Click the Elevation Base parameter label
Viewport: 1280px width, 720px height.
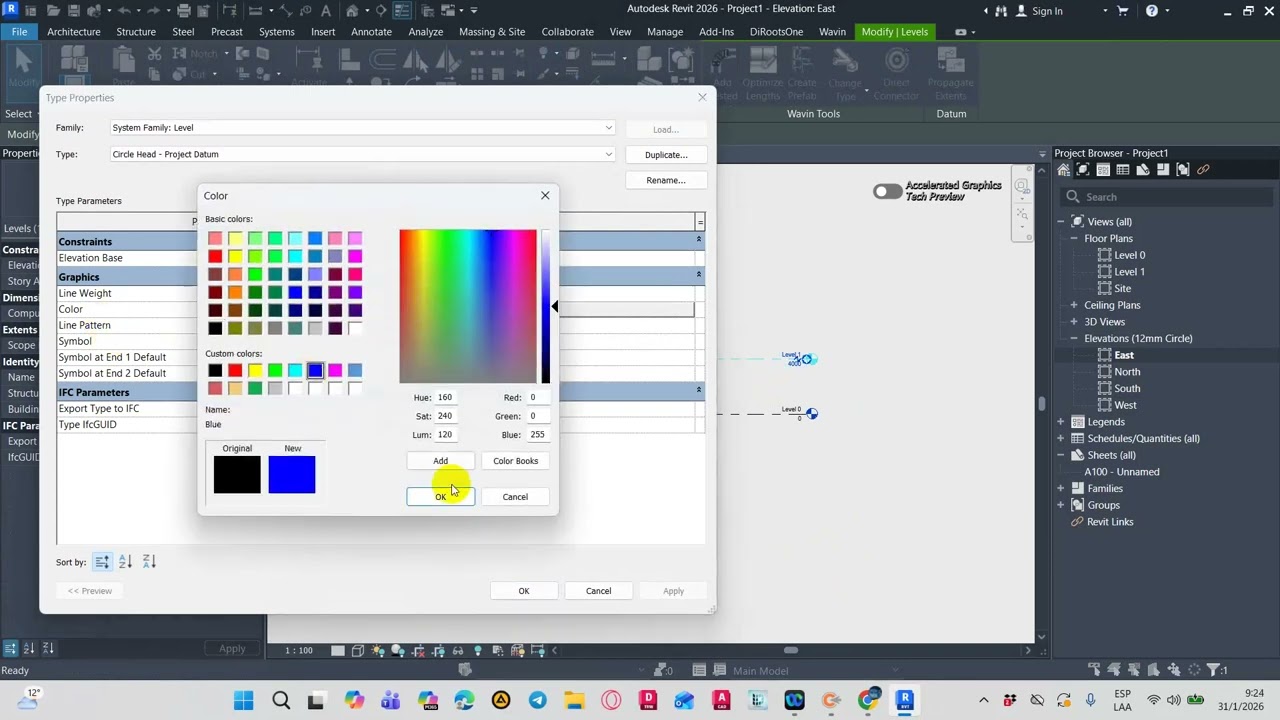click(x=91, y=258)
